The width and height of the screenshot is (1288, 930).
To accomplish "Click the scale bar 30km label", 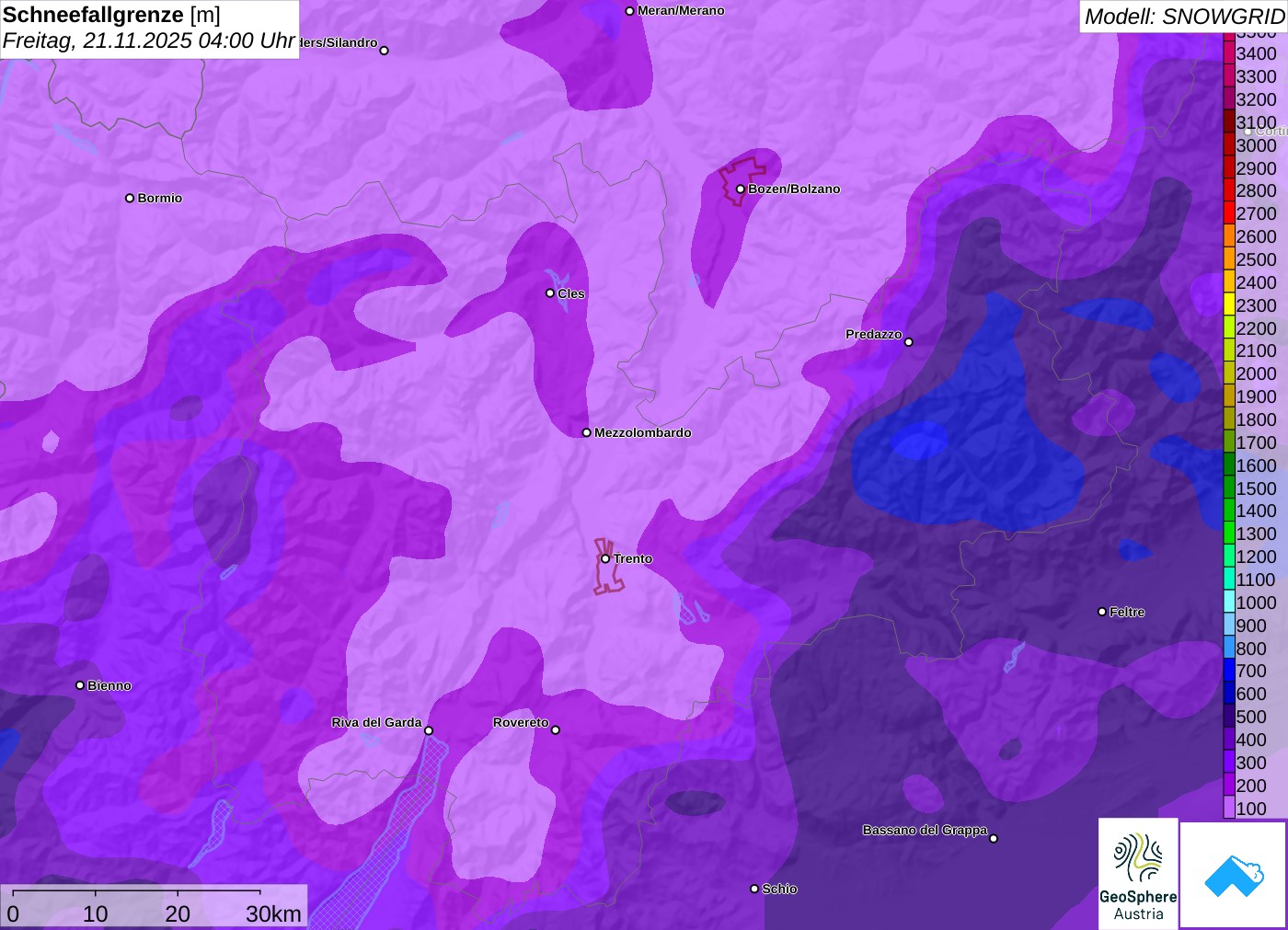I will (x=273, y=914).
